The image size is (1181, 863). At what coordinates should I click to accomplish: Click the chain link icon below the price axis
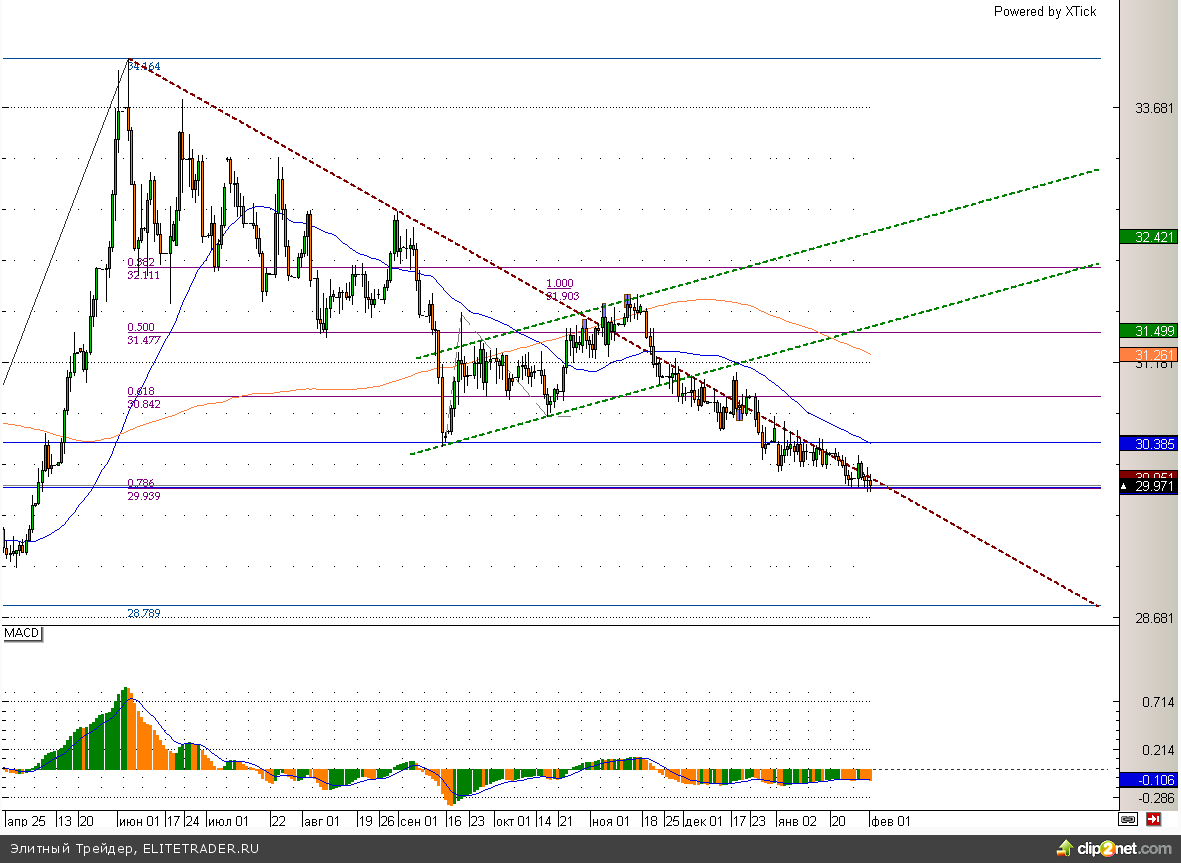1128,820
